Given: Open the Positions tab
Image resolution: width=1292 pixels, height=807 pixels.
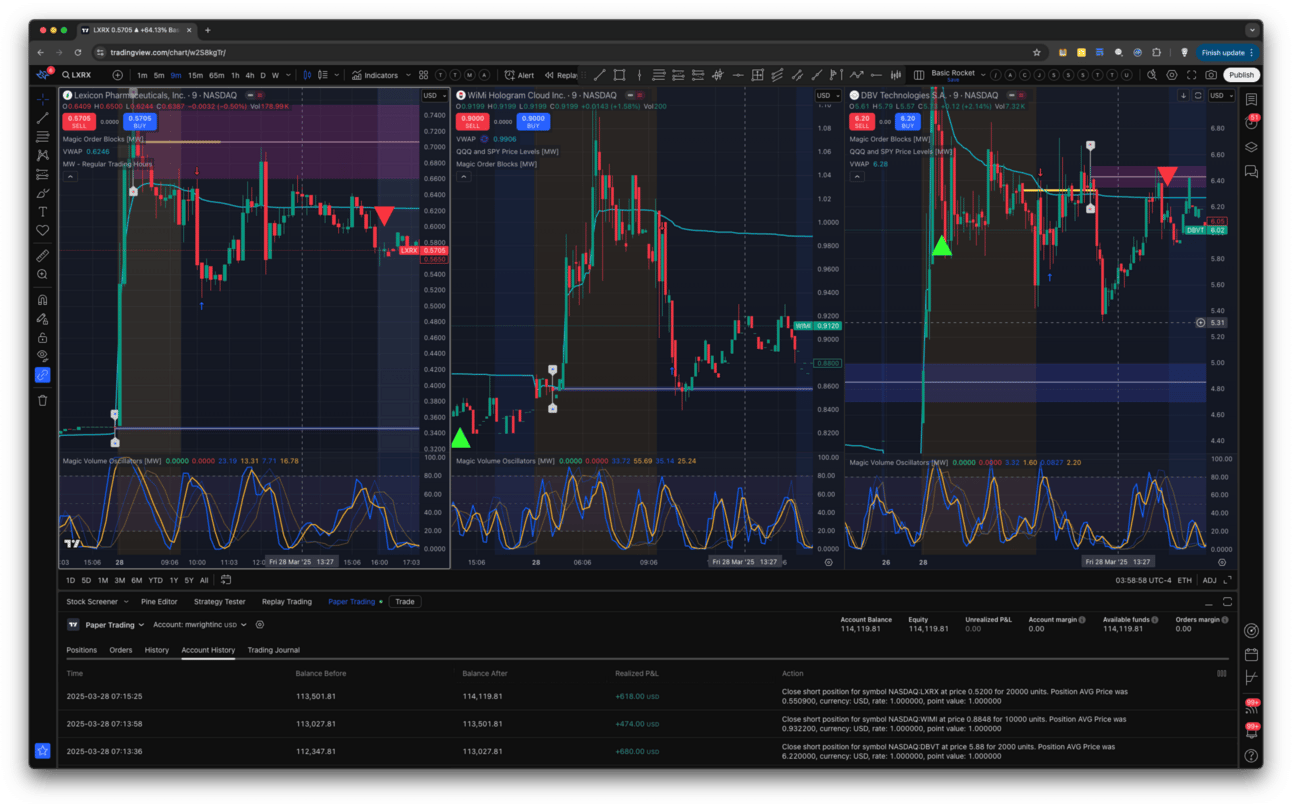Looking at the screenshot, I should 82,650.
